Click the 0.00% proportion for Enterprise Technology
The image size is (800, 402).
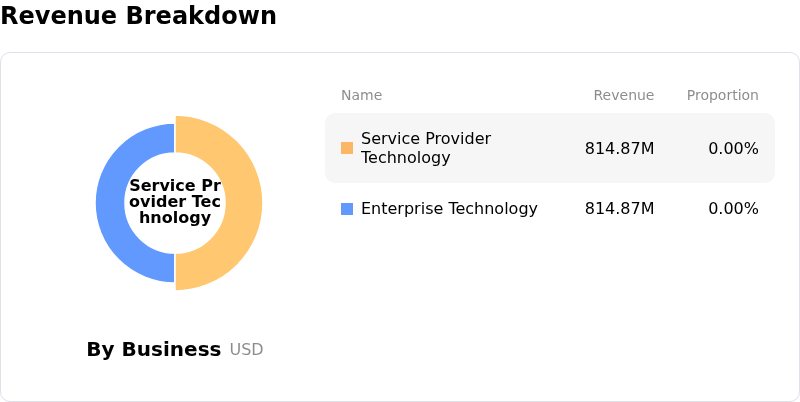pyautogui.click(x=733, y=209)
